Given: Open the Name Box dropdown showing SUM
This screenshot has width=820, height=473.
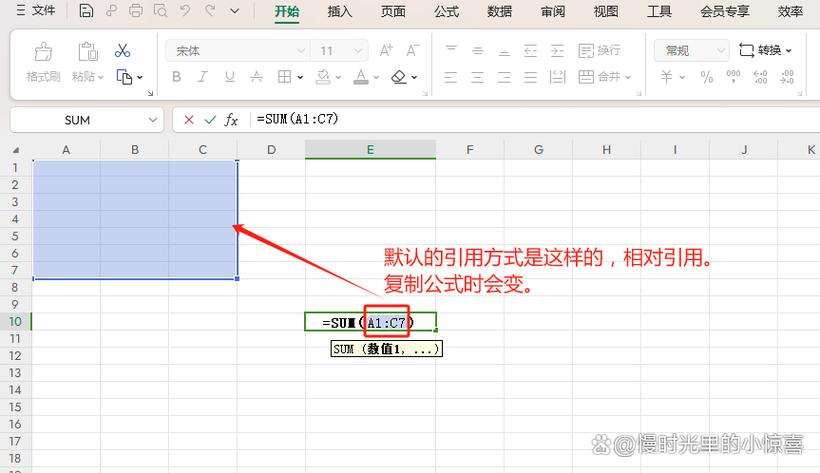Looking at the screenshot, I should click(x=153, y=120).
